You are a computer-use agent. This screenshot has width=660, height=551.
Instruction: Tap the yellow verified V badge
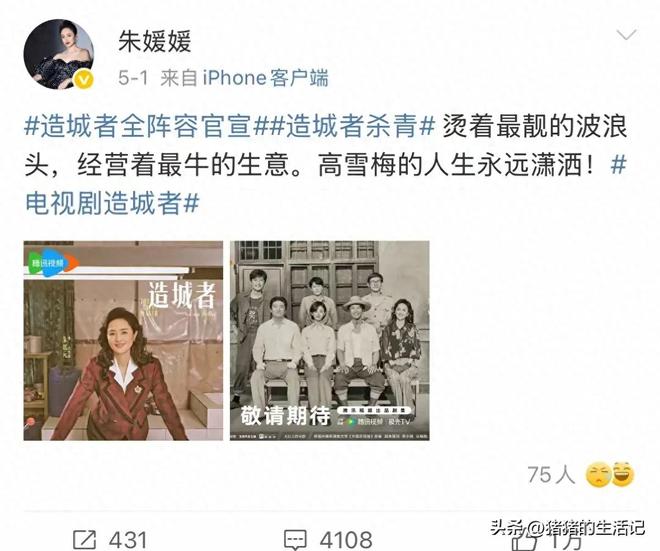[84, 79]
